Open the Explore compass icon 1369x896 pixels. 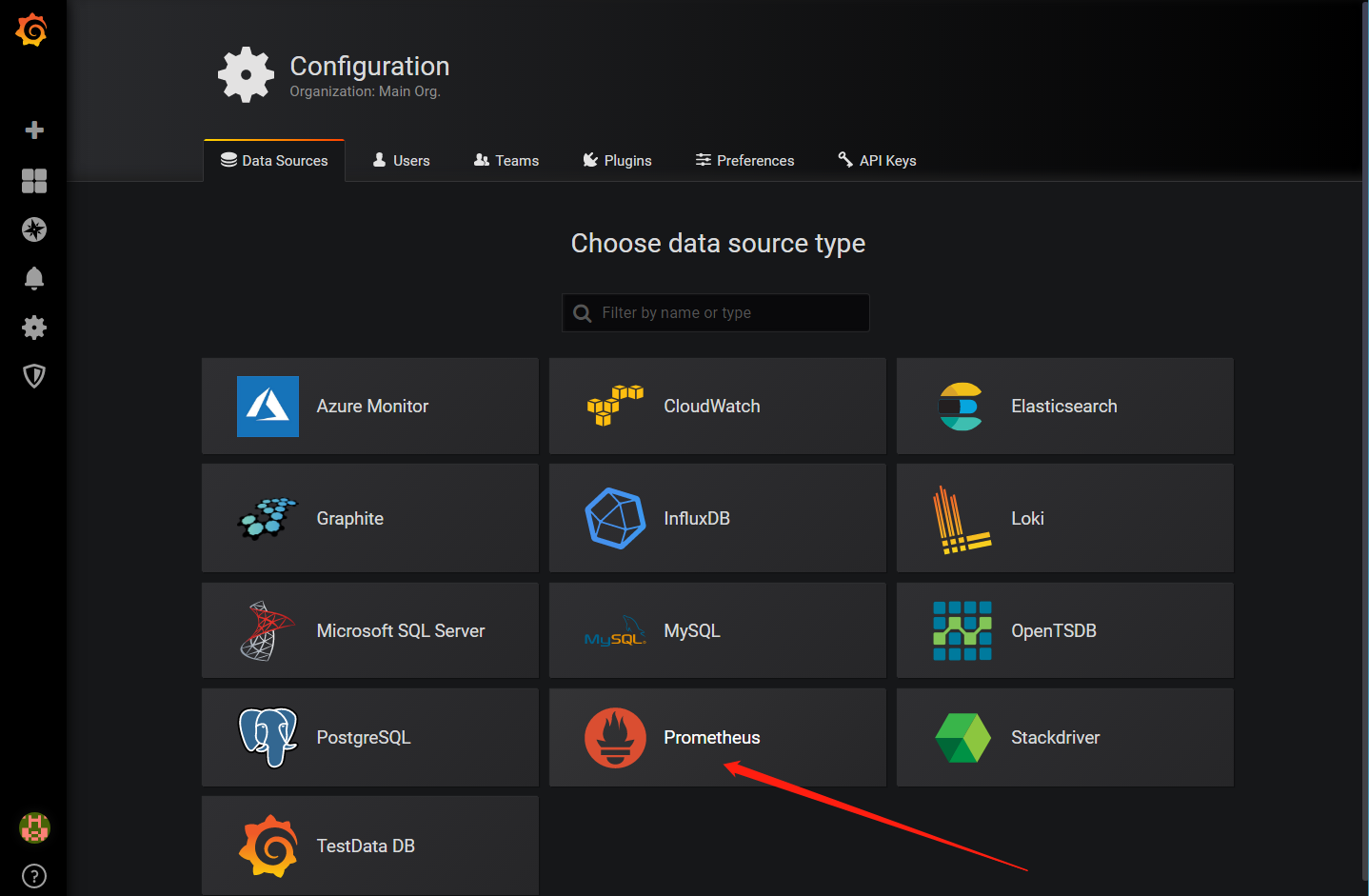tap(34, 229)
